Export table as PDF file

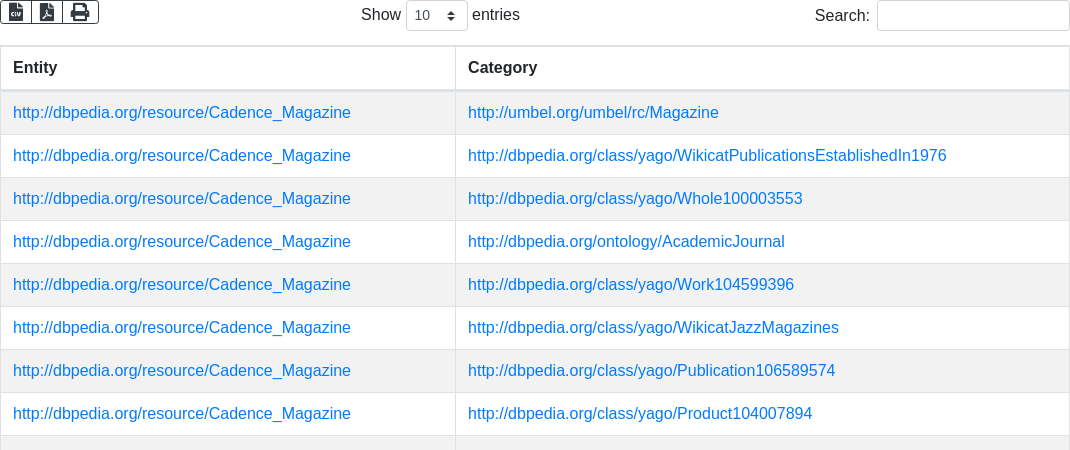pyautogui.click(x=47, y=12)
